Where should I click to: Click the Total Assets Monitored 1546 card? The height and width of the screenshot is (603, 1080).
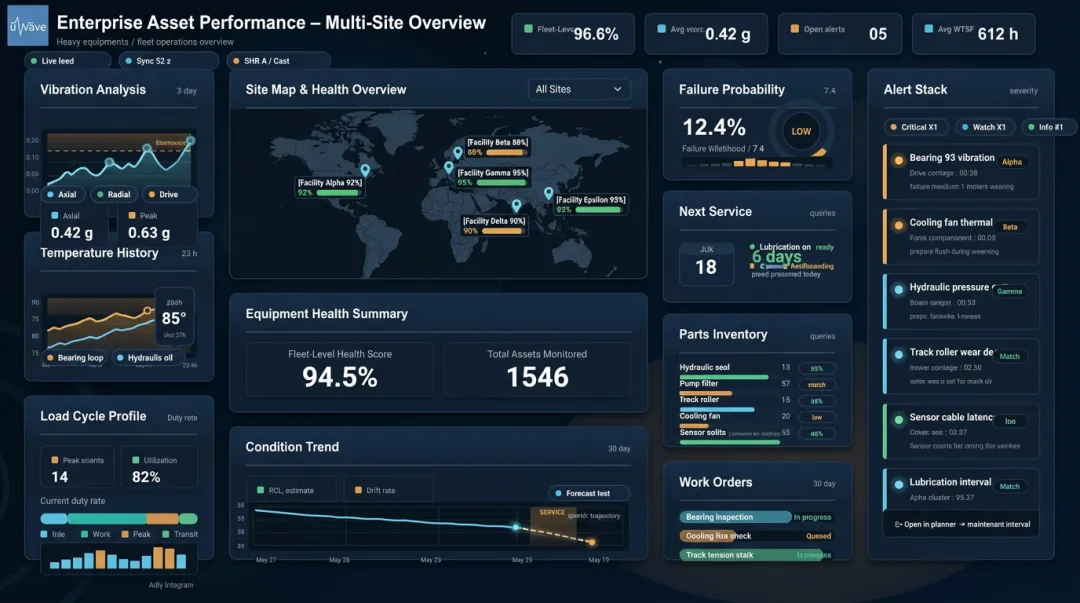point(537,369)
